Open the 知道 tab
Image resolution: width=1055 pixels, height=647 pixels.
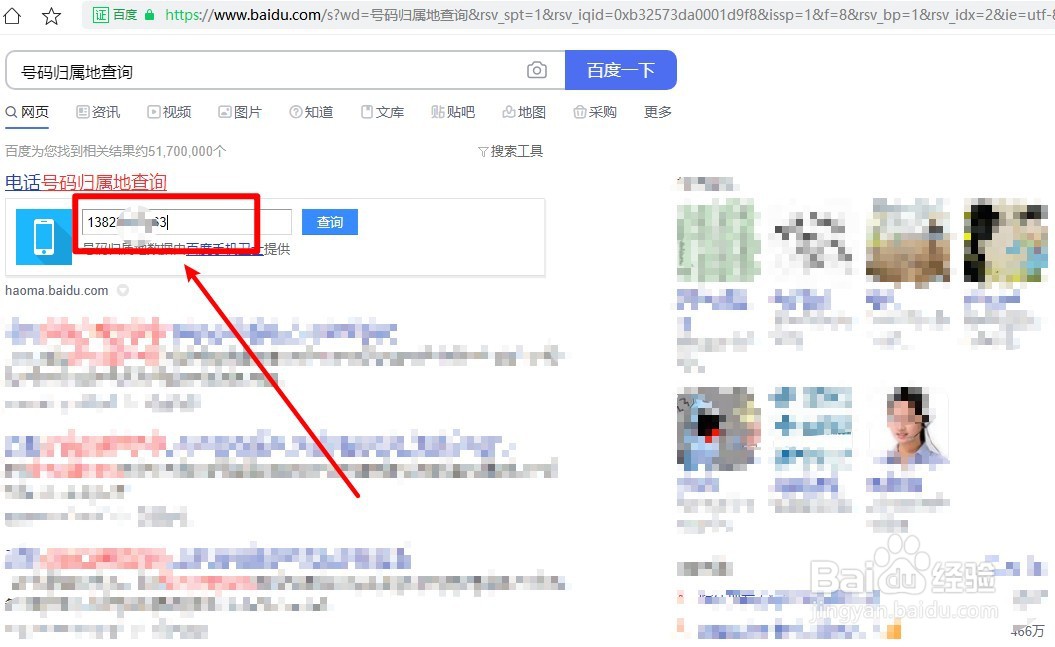point(312,112)
